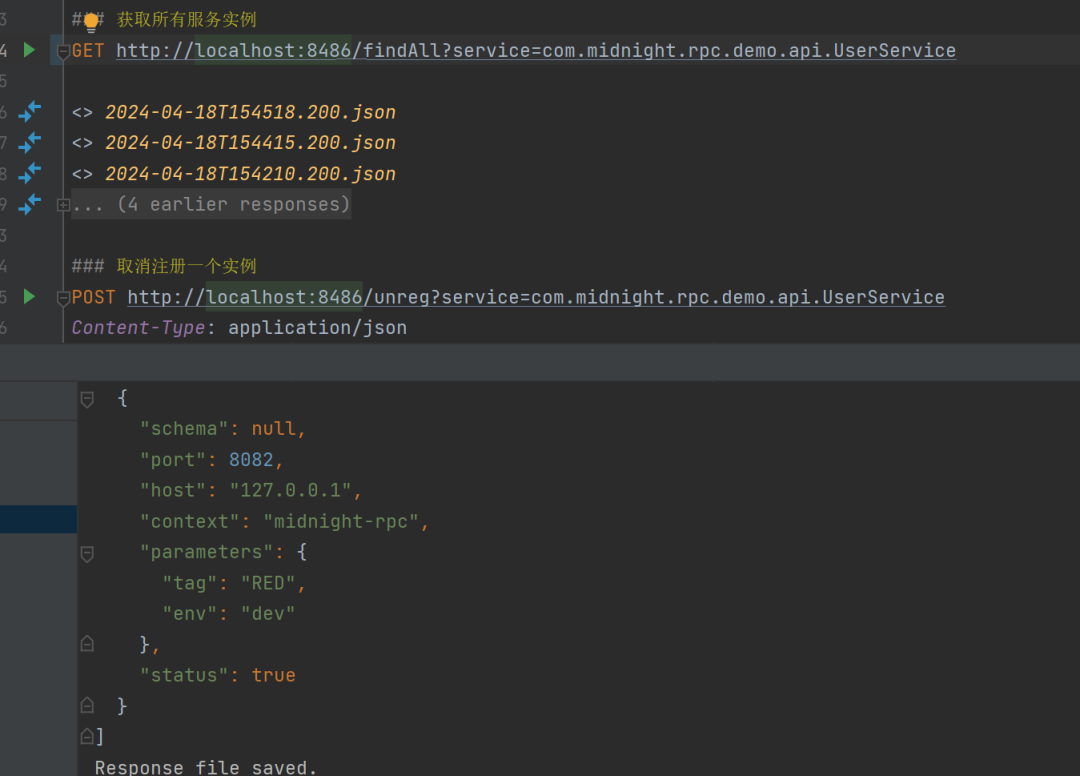1080x776 pixels.
Task: Open response file 2024-04-18T154210.200.json
Action: tap(250, 174)
